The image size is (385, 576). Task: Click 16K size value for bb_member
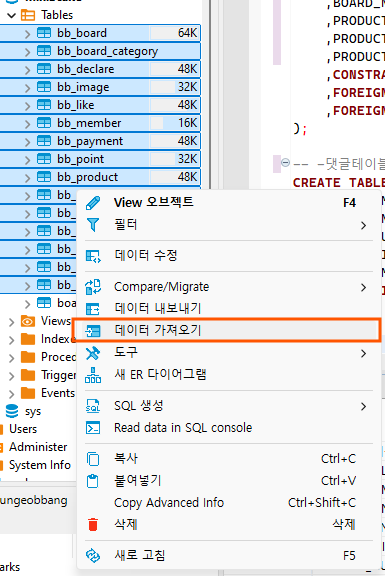[x=187, y=123]
